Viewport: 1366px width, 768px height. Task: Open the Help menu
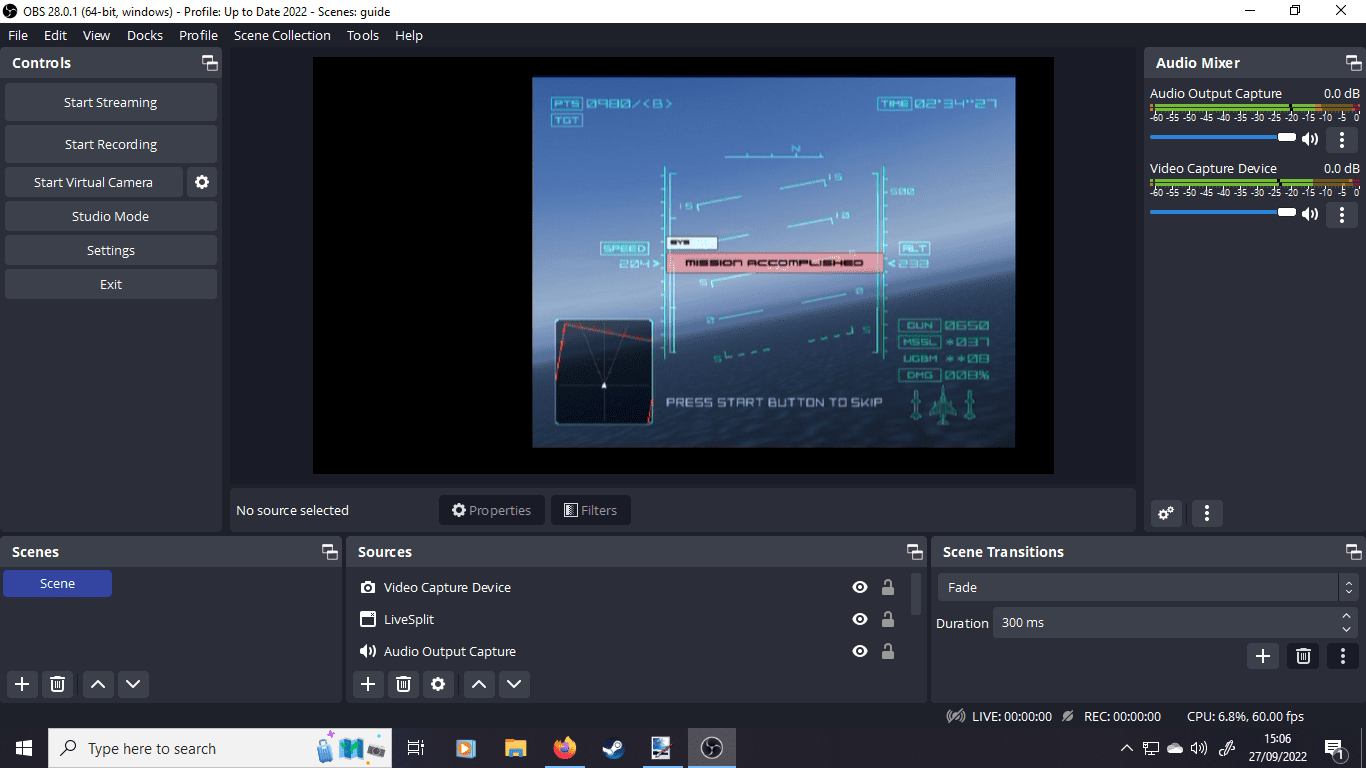tap(409, 35)
